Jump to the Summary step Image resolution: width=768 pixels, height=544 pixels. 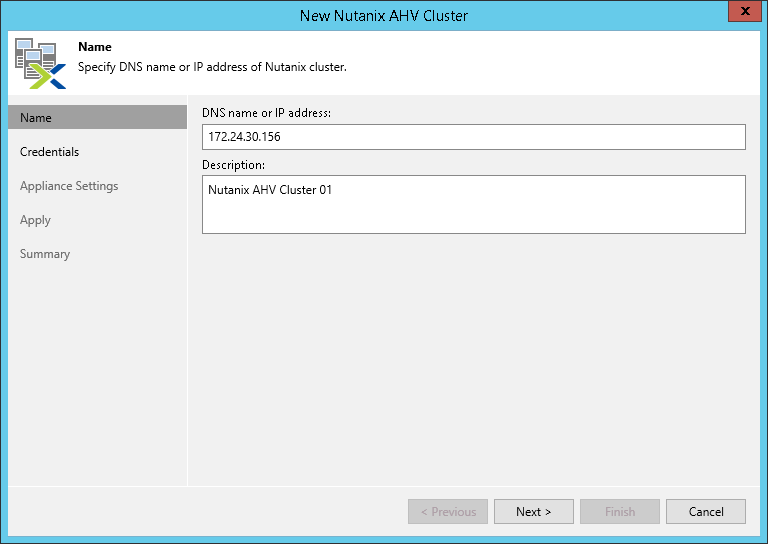click(x=45, y=254)
